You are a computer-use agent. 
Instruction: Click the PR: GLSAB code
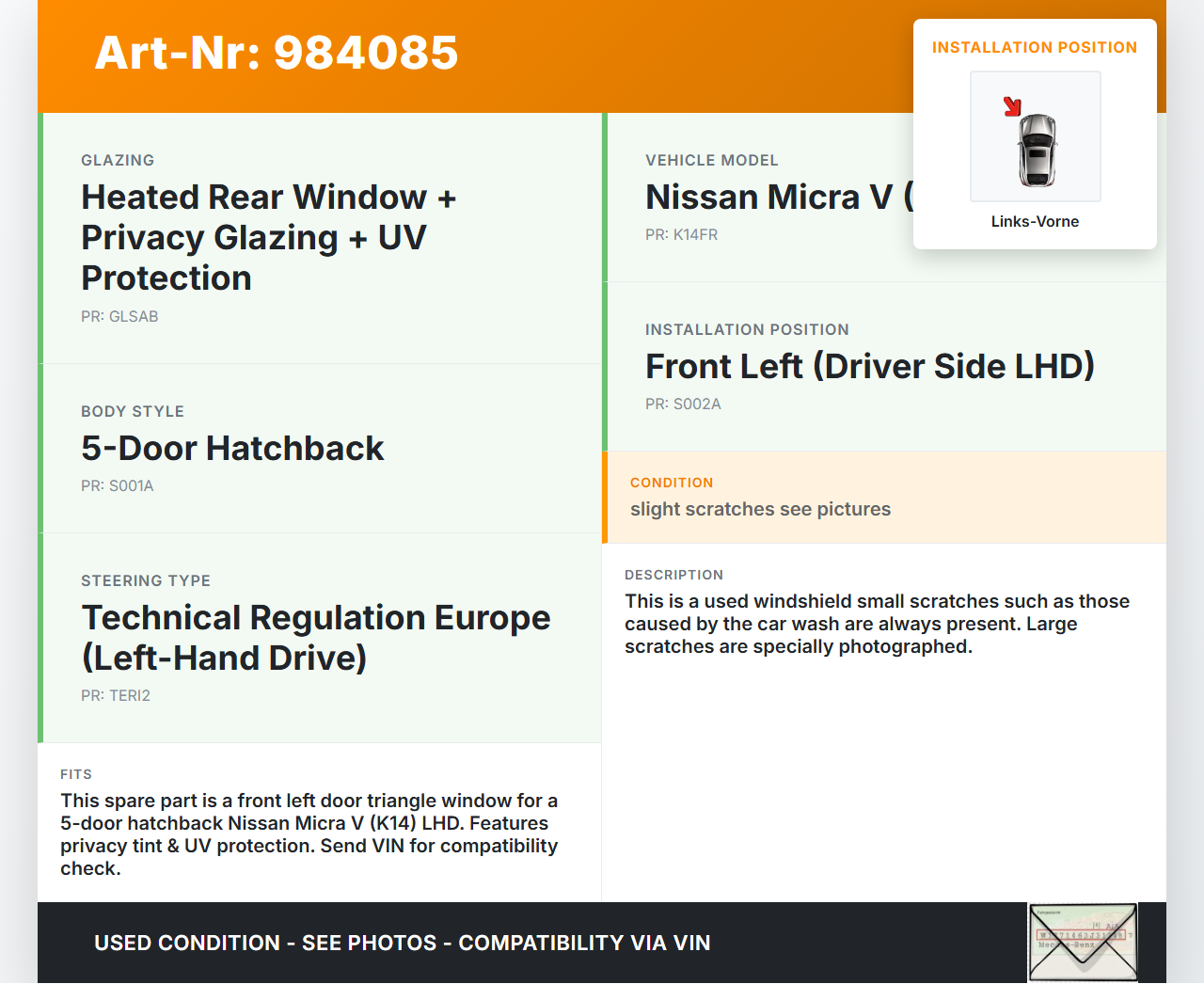point(119,316)
